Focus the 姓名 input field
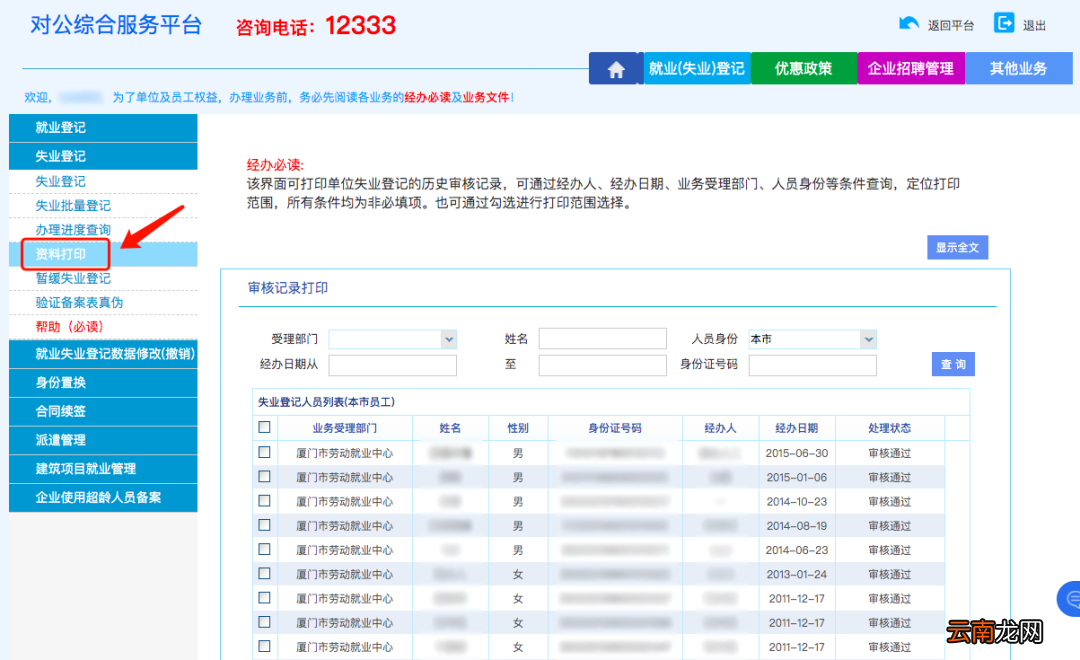 pyautogui.click(x=603, y=338)
